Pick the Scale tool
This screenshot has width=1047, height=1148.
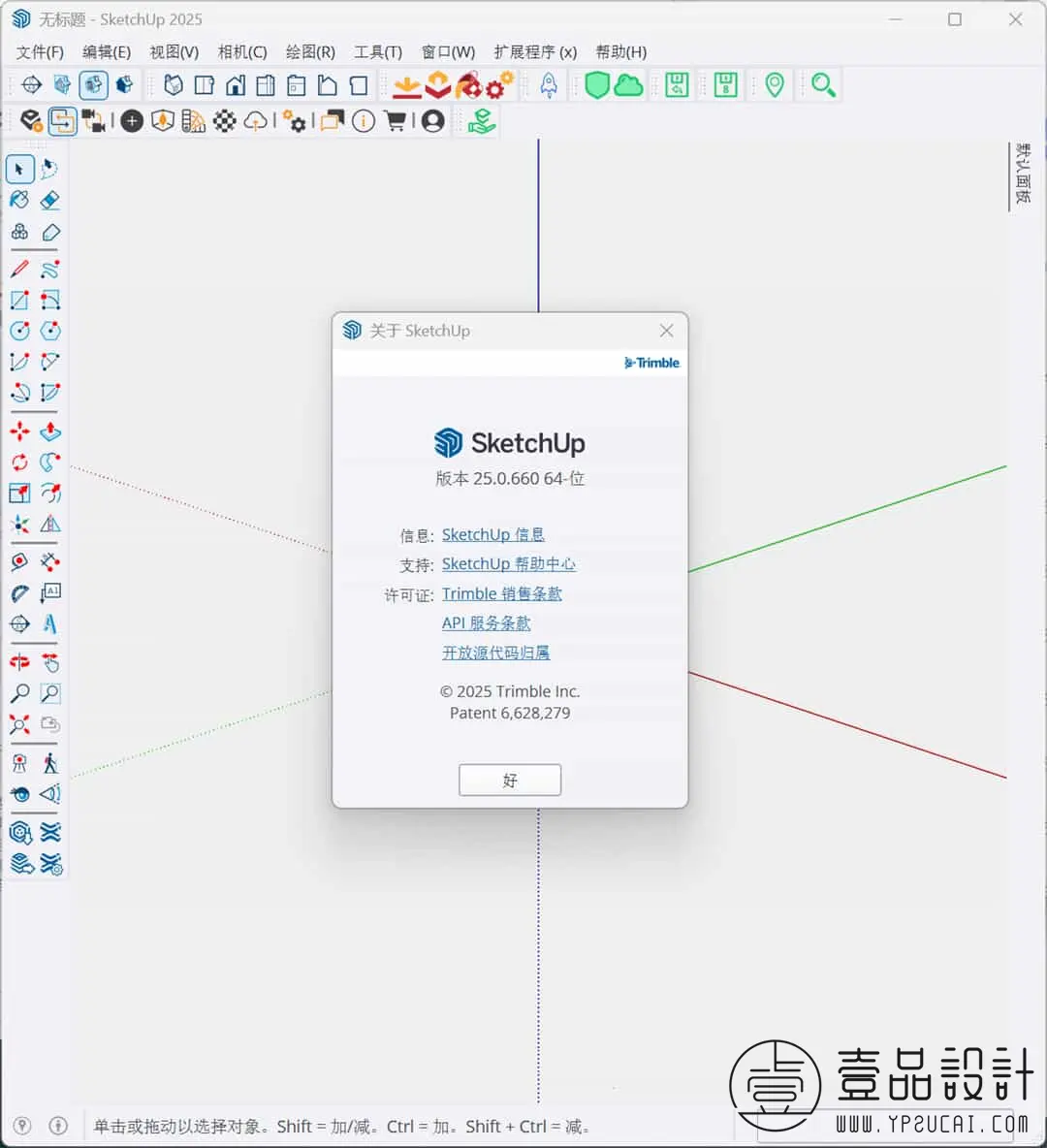click(x=19, y=493)
